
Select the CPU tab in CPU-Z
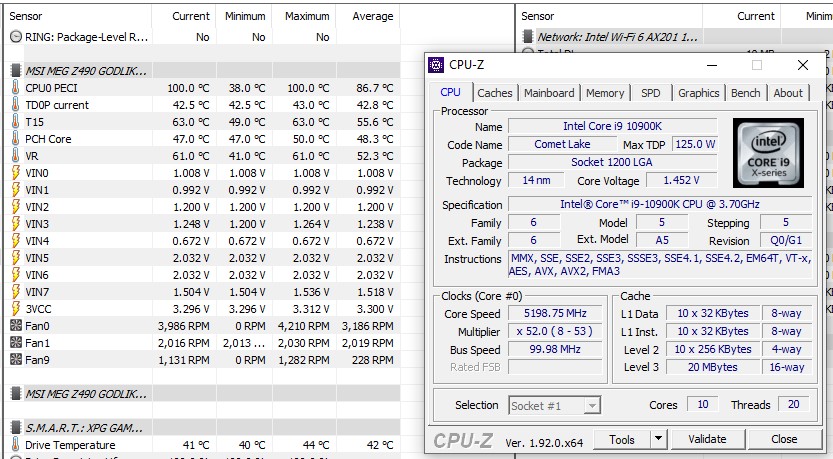(x=450, y=92)
